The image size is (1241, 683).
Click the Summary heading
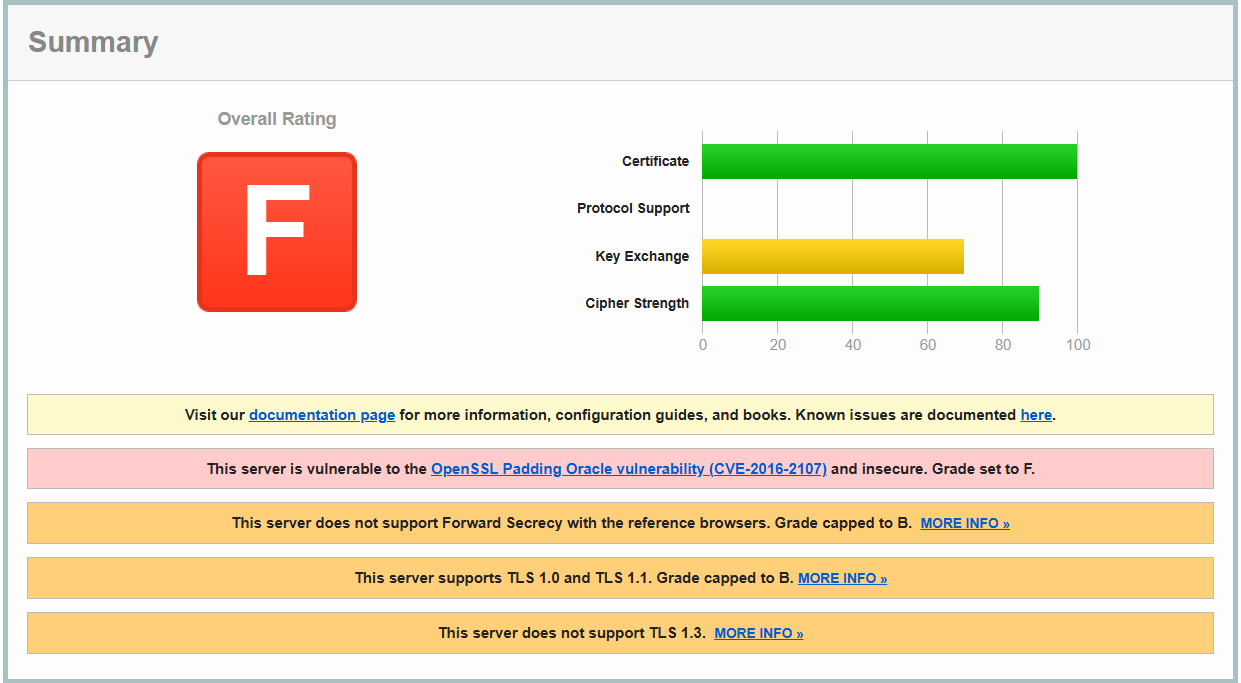click(x=93, y=42)
